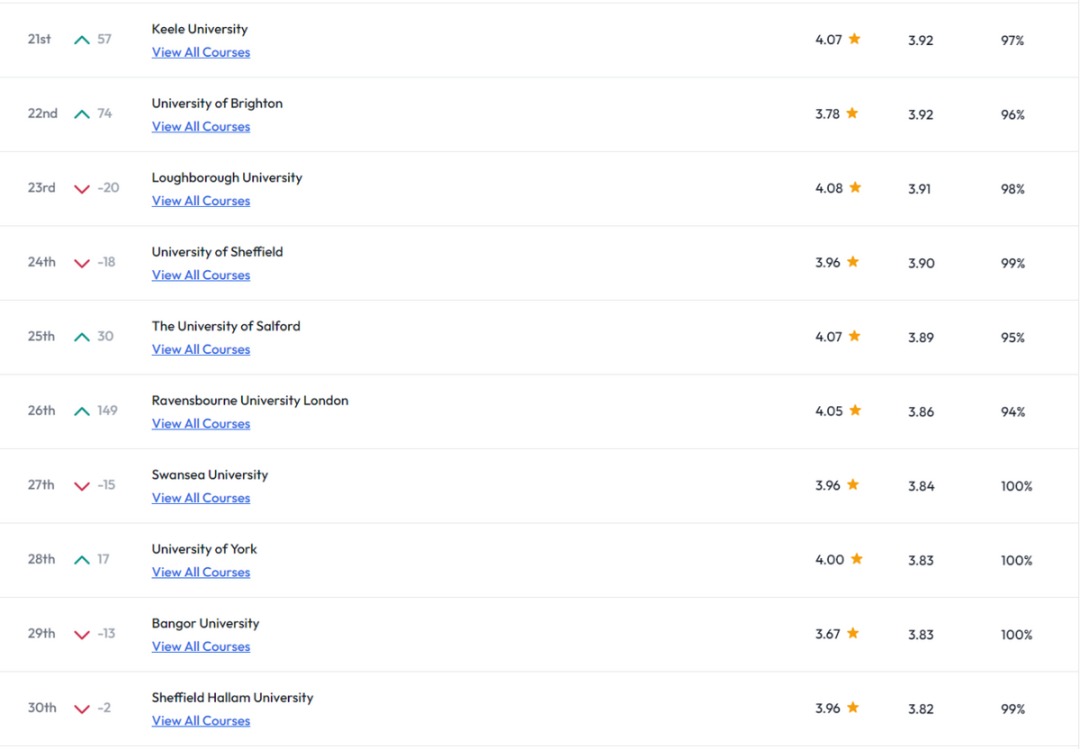Click the red down arrow for Loughborough University

point(82,189)
